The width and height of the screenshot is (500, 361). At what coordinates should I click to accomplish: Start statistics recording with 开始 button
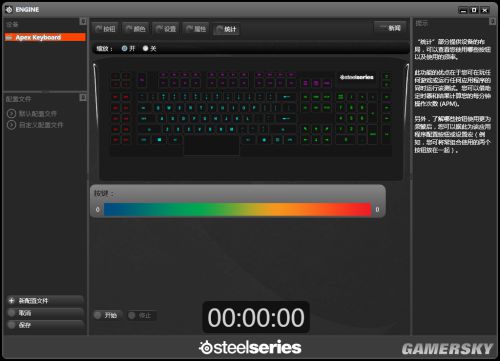[x=107, y=315]
